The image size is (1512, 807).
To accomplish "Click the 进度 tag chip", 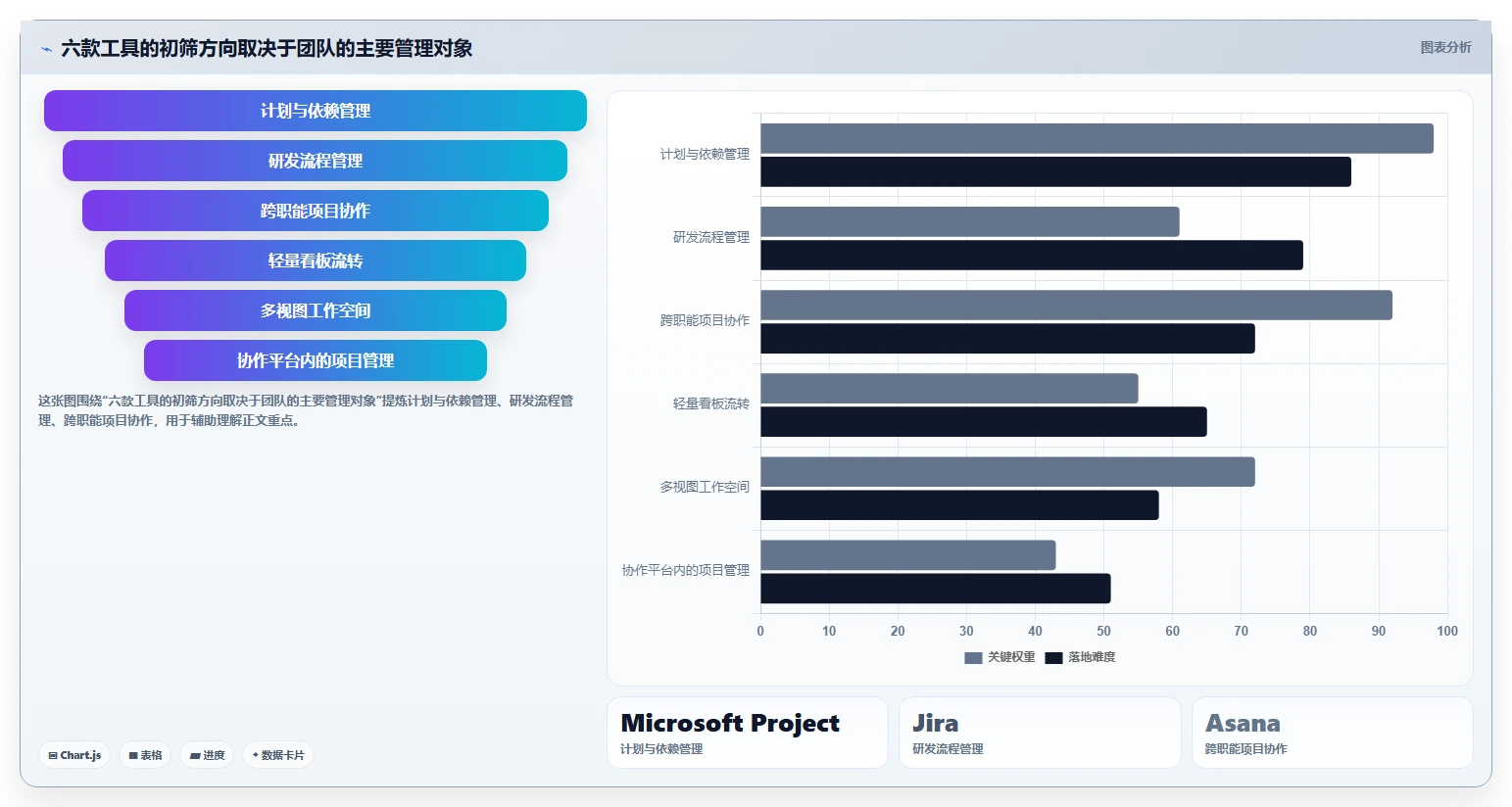I will pyautogui.click(x=207, y=755).
